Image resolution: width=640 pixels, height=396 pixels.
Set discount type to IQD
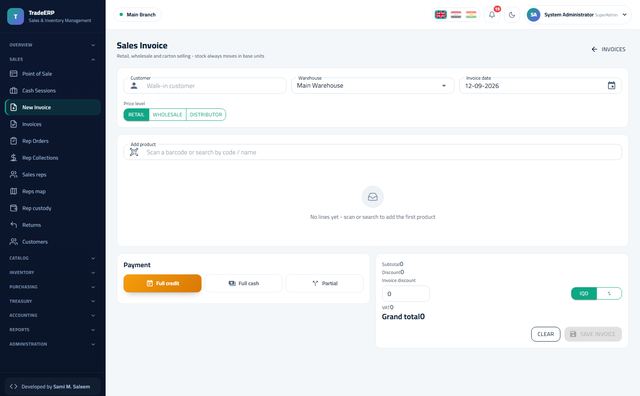pyautogui.click(x=584, y=294)
